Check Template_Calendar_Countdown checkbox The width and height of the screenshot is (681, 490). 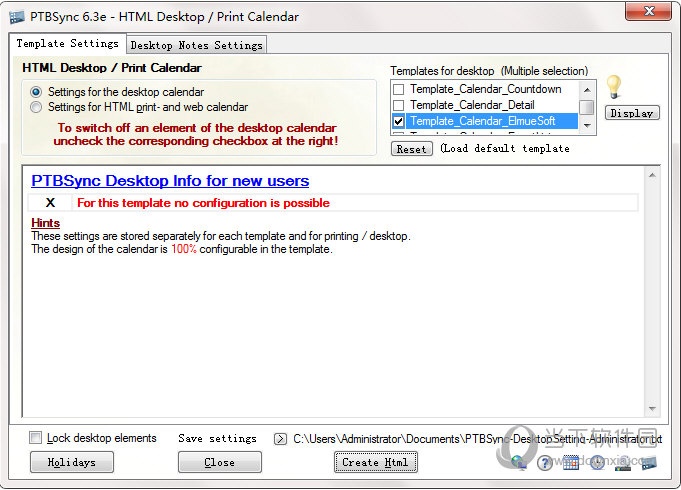(398, 89)
